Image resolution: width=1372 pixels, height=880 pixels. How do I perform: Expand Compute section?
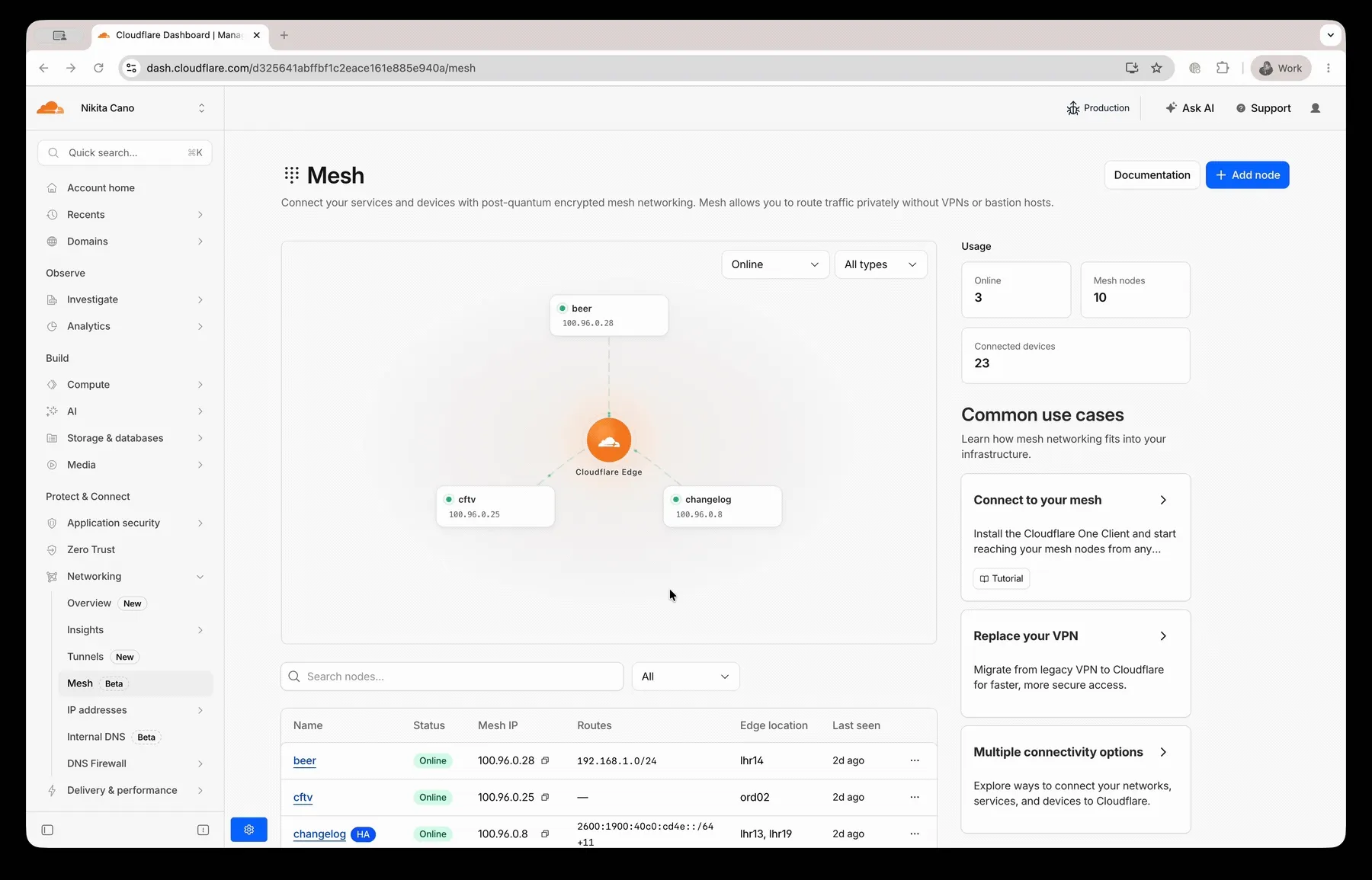tap(126, 385)
